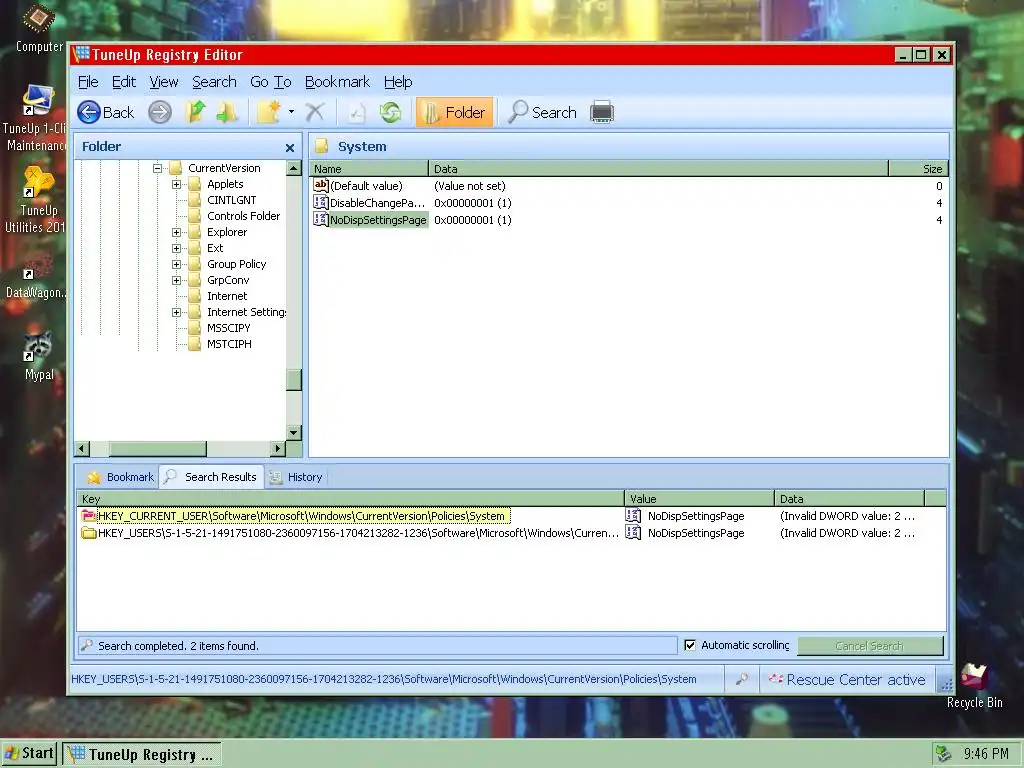The height and width of the screenshot is (768, 1024).
Task: Sort by the Size column header
Action: tap(918, 168)
